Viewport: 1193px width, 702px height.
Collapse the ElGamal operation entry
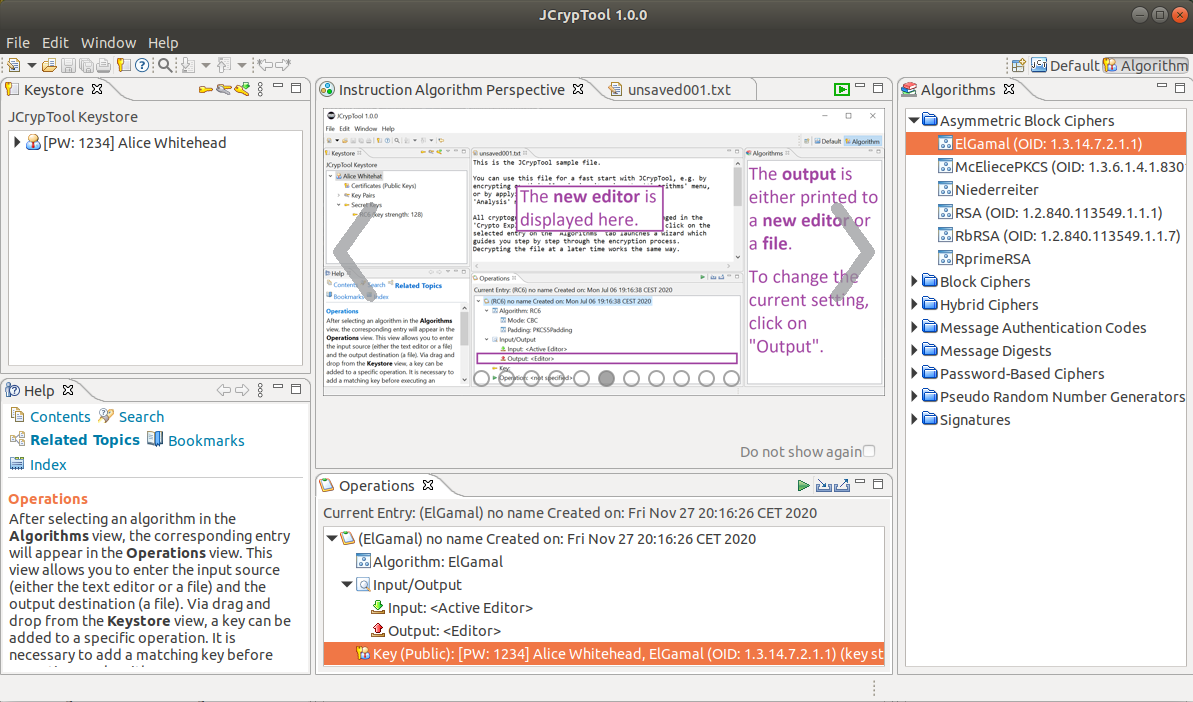point(332,538)
